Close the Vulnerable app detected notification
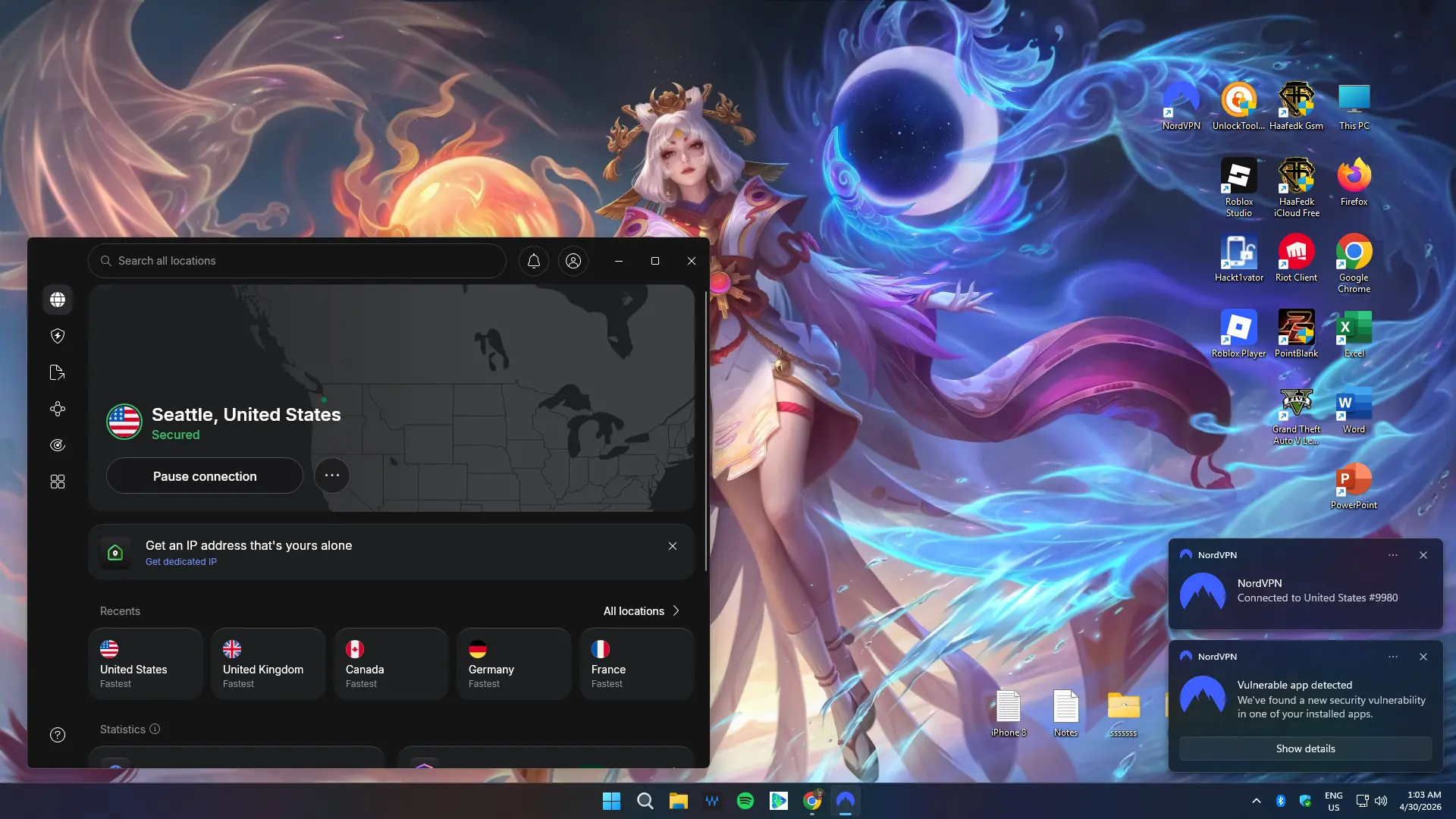The width and height of the screenshot is (1456, 819). [1423, 657]
